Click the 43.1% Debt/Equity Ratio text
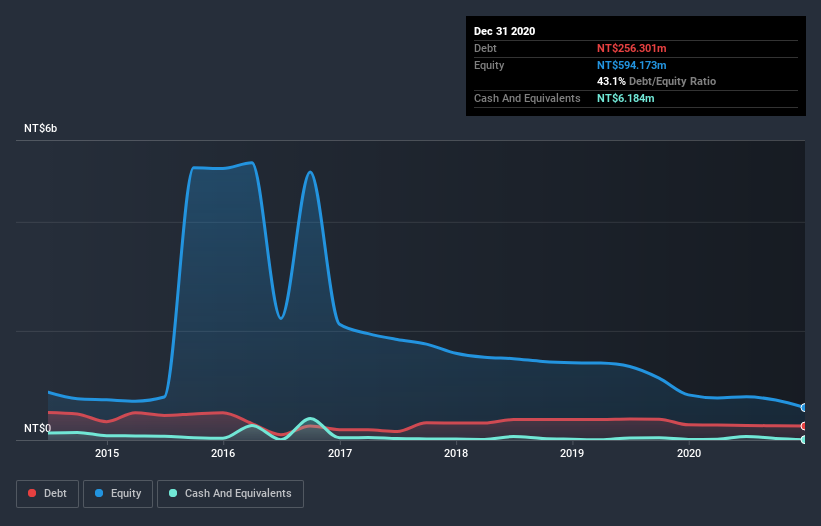 pyautogui.click(x=656, y=81)
